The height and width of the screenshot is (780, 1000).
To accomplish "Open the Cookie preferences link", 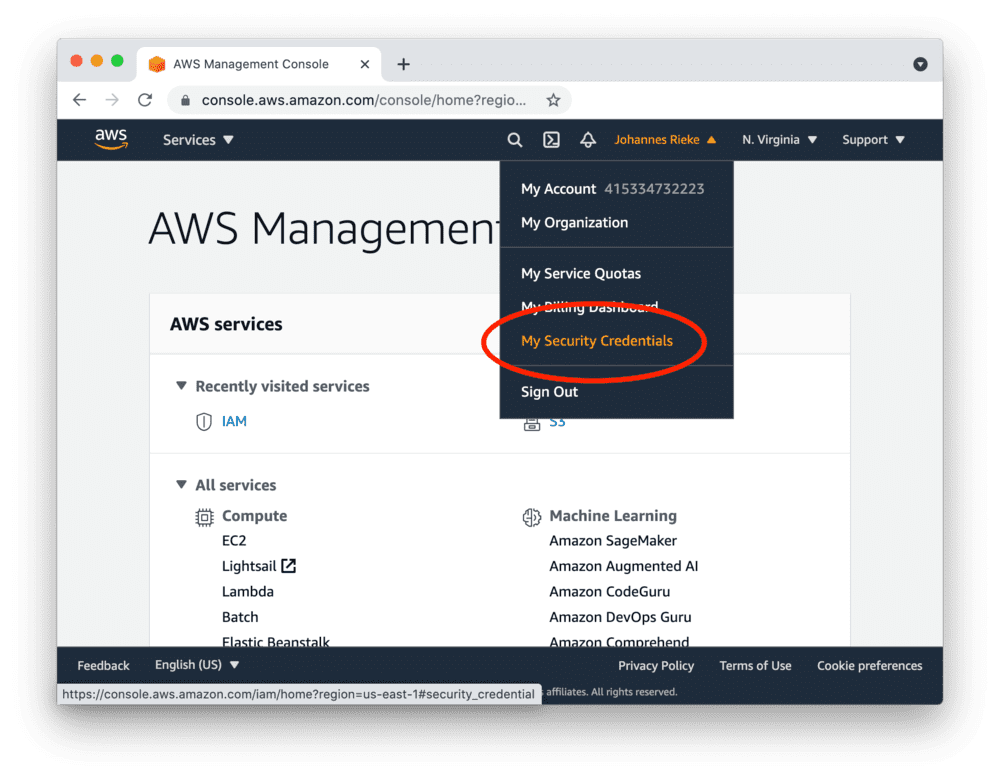I will click(x=869, y=665).
